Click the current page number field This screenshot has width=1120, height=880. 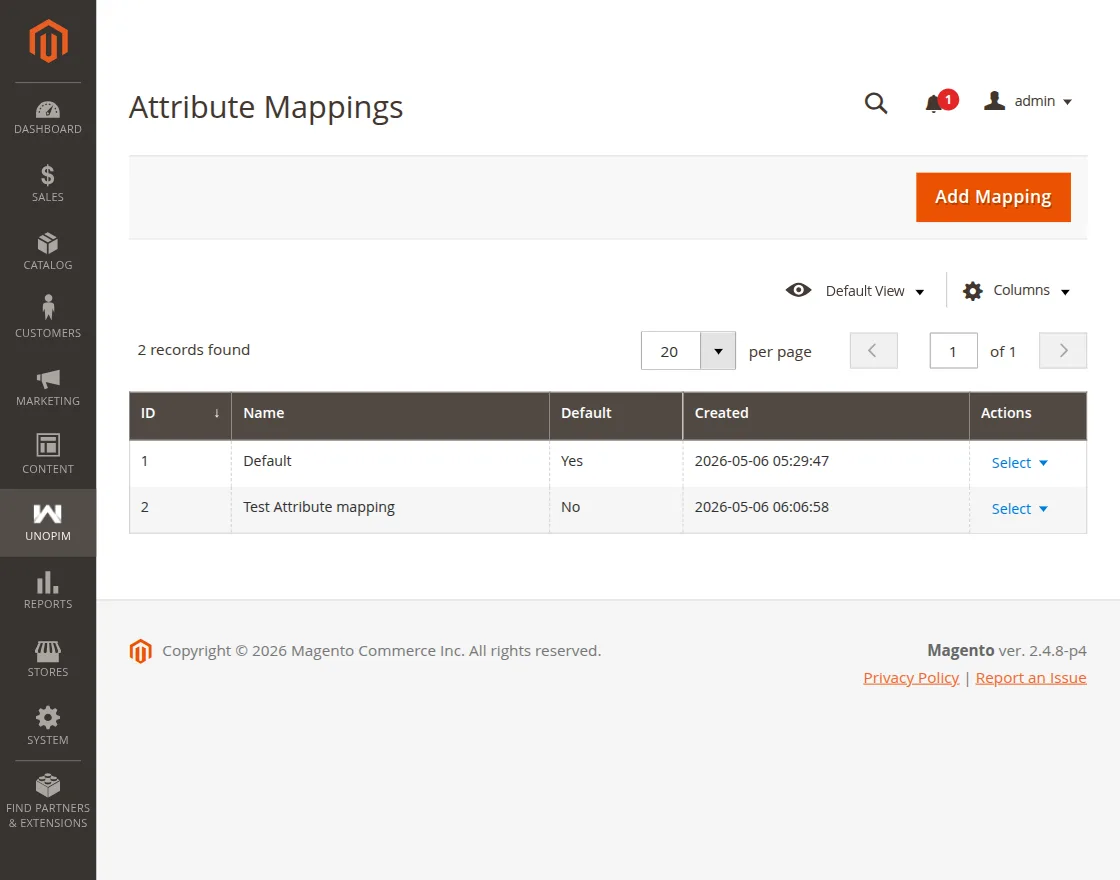click(954, 351)
